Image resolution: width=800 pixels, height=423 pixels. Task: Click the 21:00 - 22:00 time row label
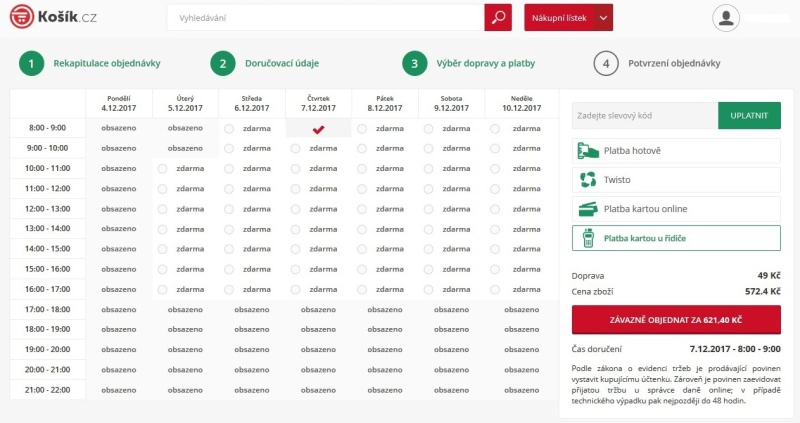pyautogui.click(x=47, y=390)
